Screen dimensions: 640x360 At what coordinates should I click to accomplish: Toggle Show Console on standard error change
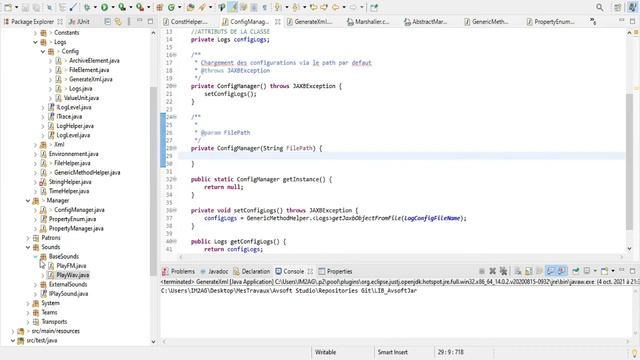tap(562, 271)
